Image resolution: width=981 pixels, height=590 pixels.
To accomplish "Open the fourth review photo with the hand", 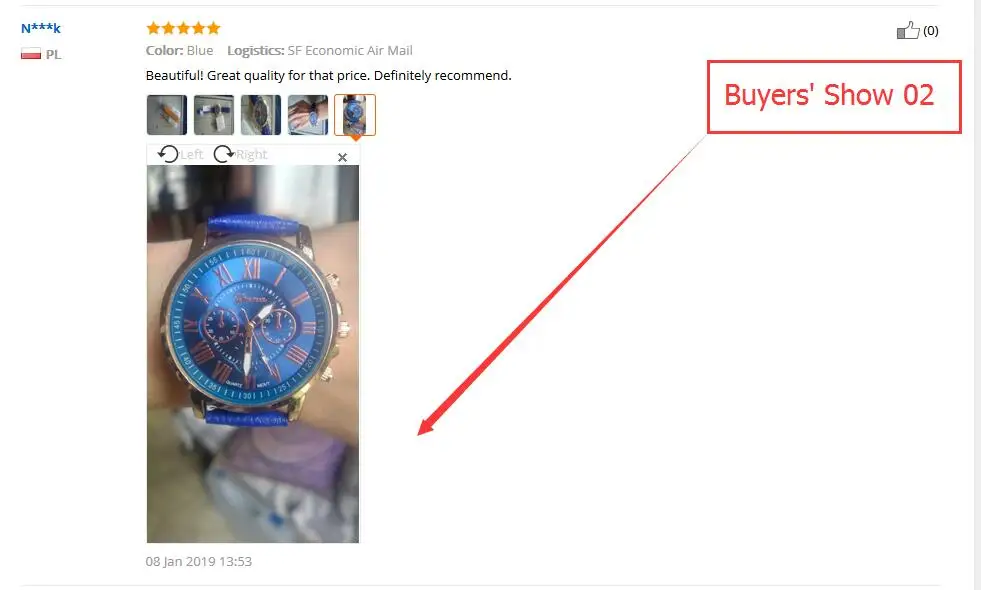I will pos(308,115).
